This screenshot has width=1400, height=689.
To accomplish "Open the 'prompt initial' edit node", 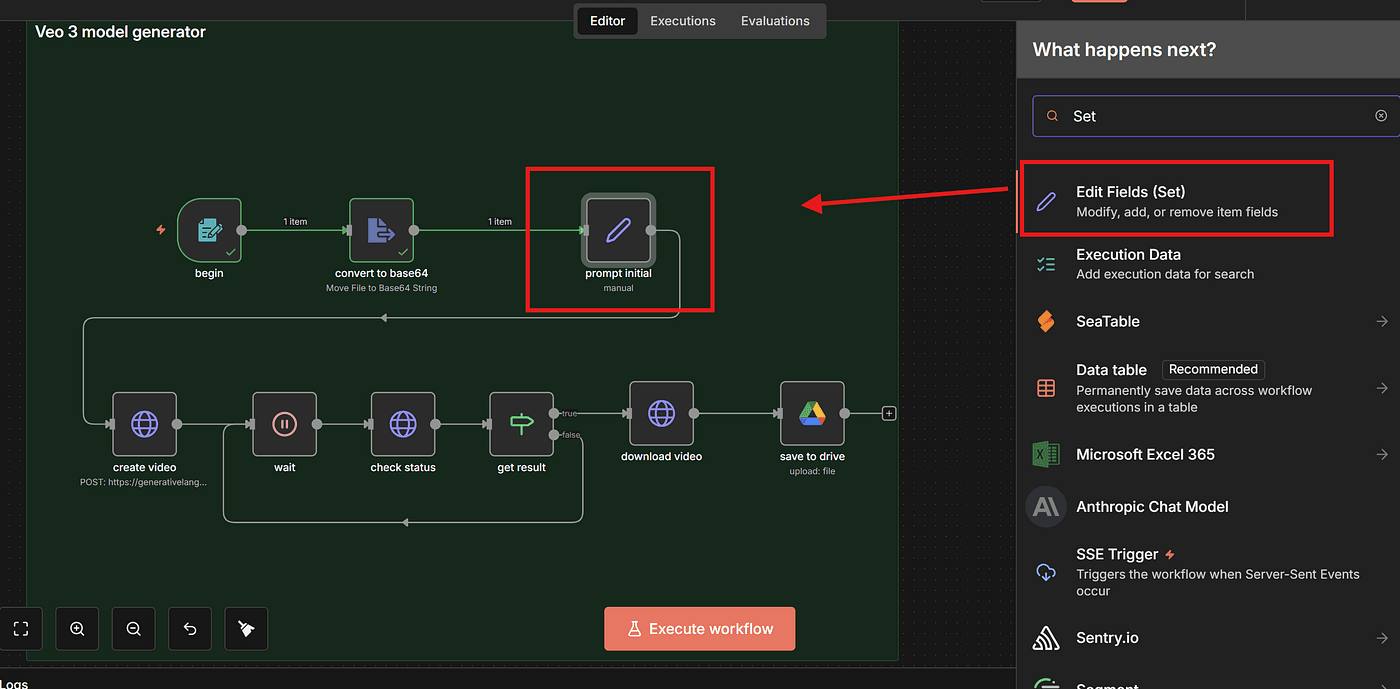I will (618, 231).
